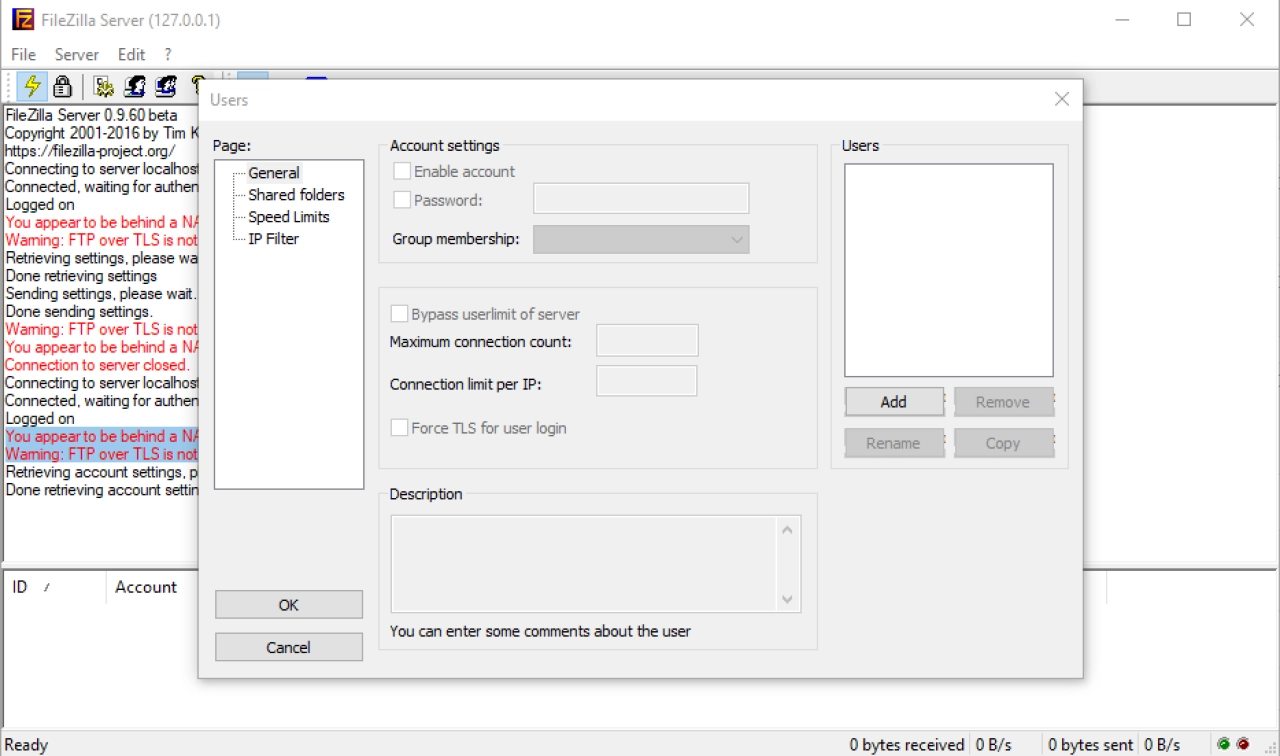Screen dimensions: 1280x756
Task: Click the empty Users list box
Action: tap(949, 270)
